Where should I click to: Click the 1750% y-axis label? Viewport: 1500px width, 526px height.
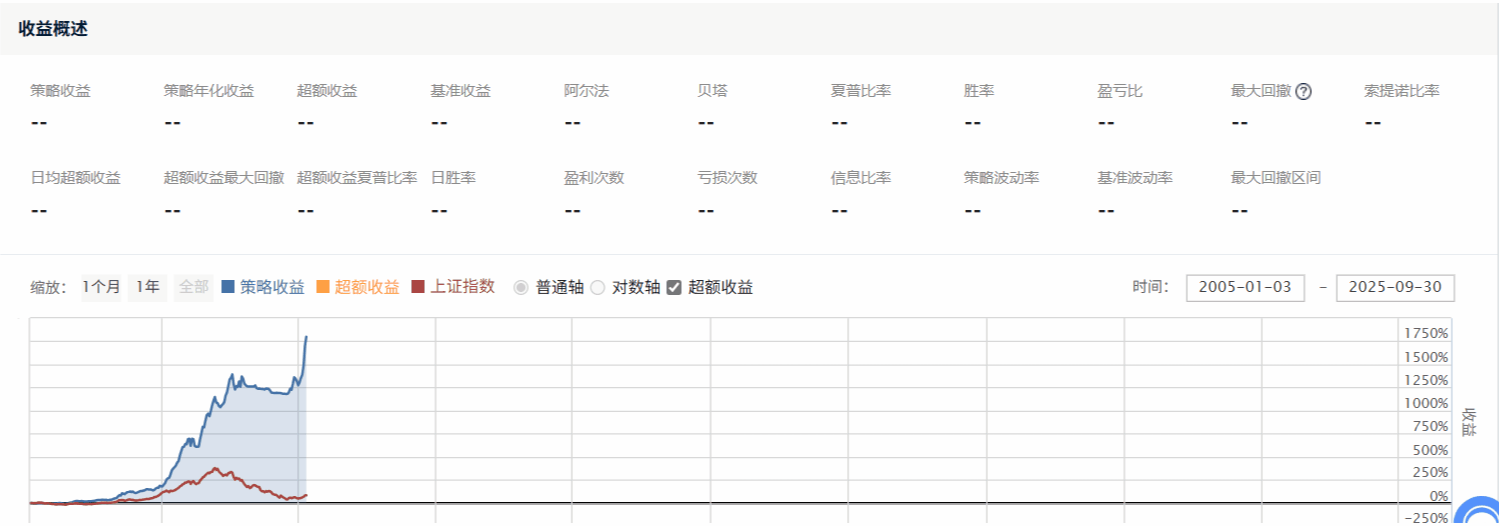click(x=1425, y=333)
